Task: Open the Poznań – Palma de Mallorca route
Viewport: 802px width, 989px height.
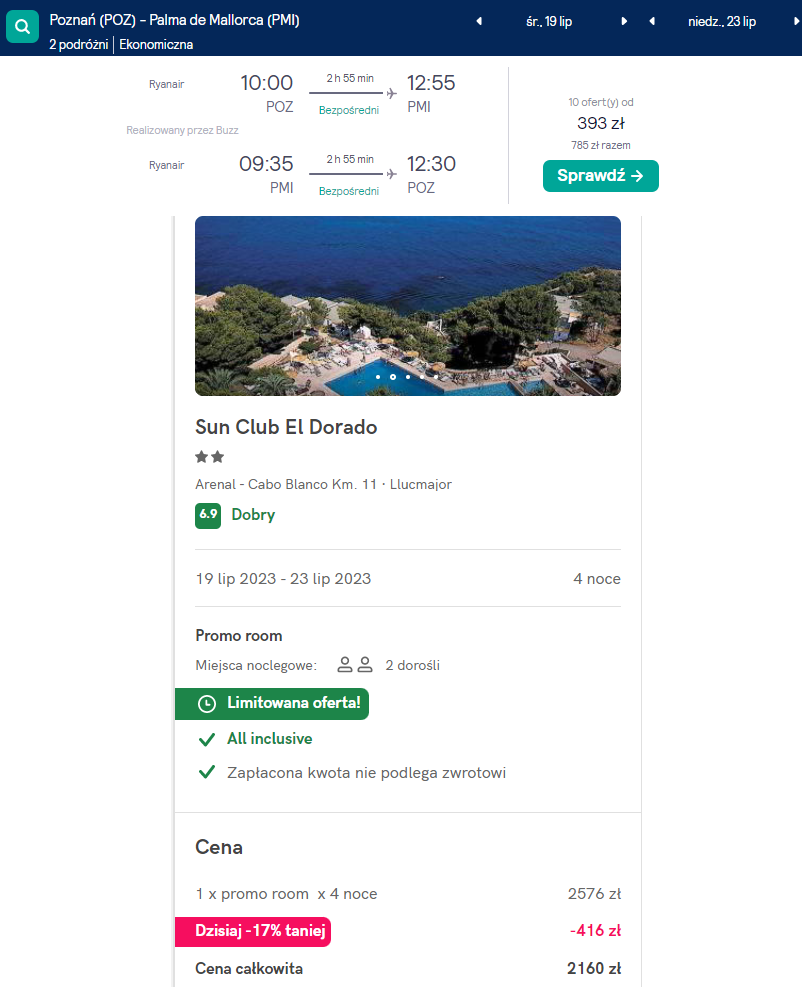Action: click(x=174, y=20)
